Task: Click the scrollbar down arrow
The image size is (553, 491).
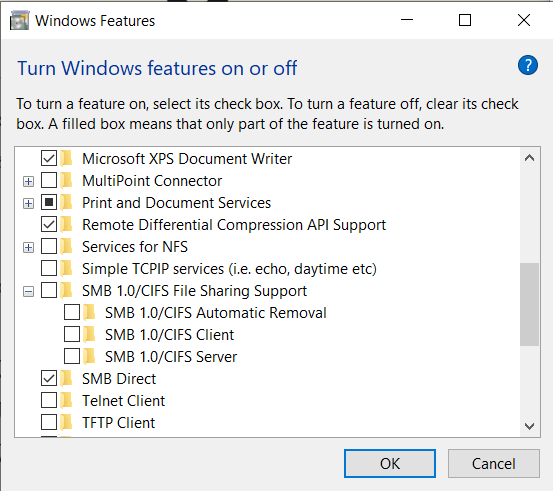Action: (529, 426)
